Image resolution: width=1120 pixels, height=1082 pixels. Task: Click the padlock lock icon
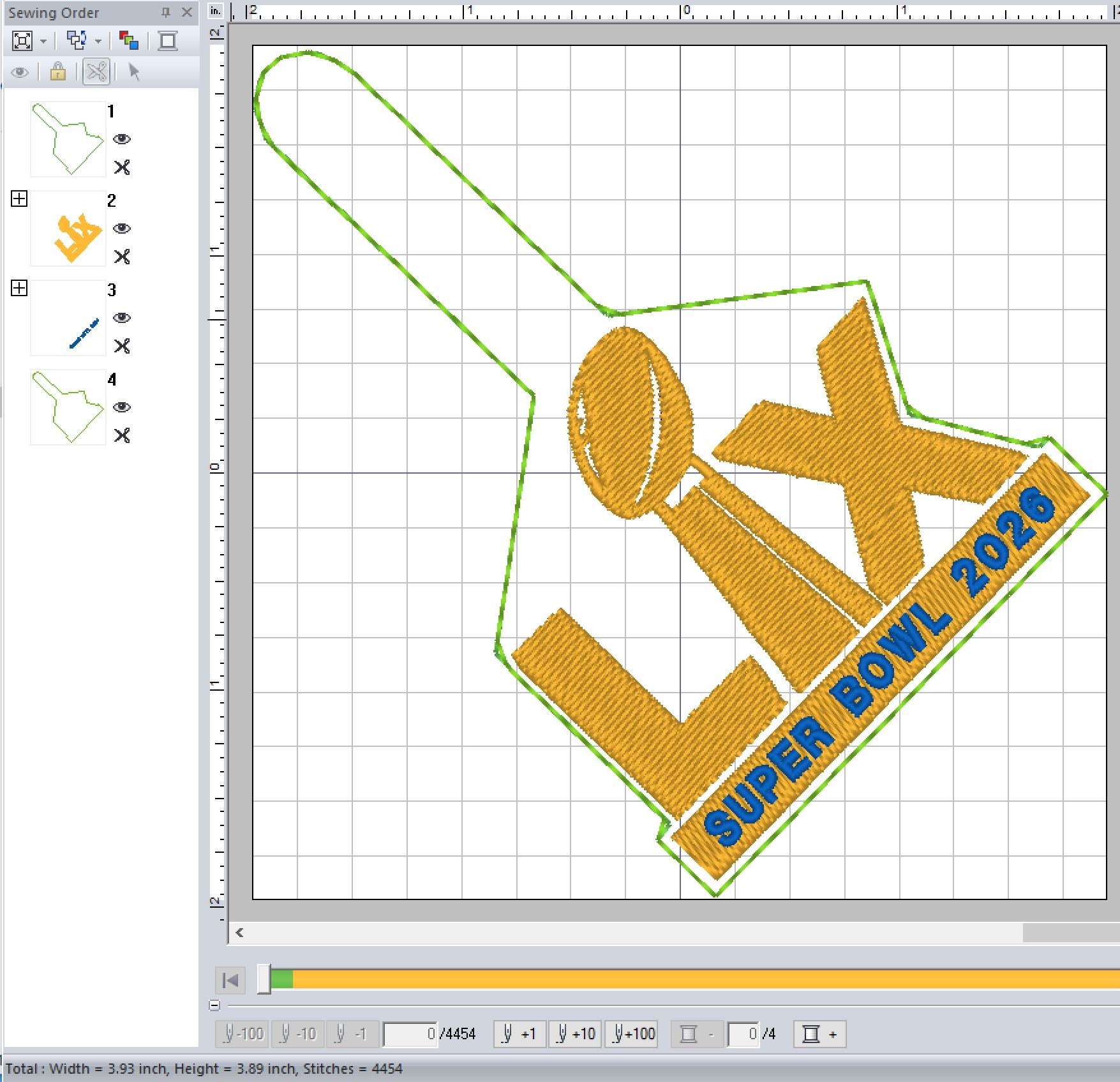pos(58,71)
